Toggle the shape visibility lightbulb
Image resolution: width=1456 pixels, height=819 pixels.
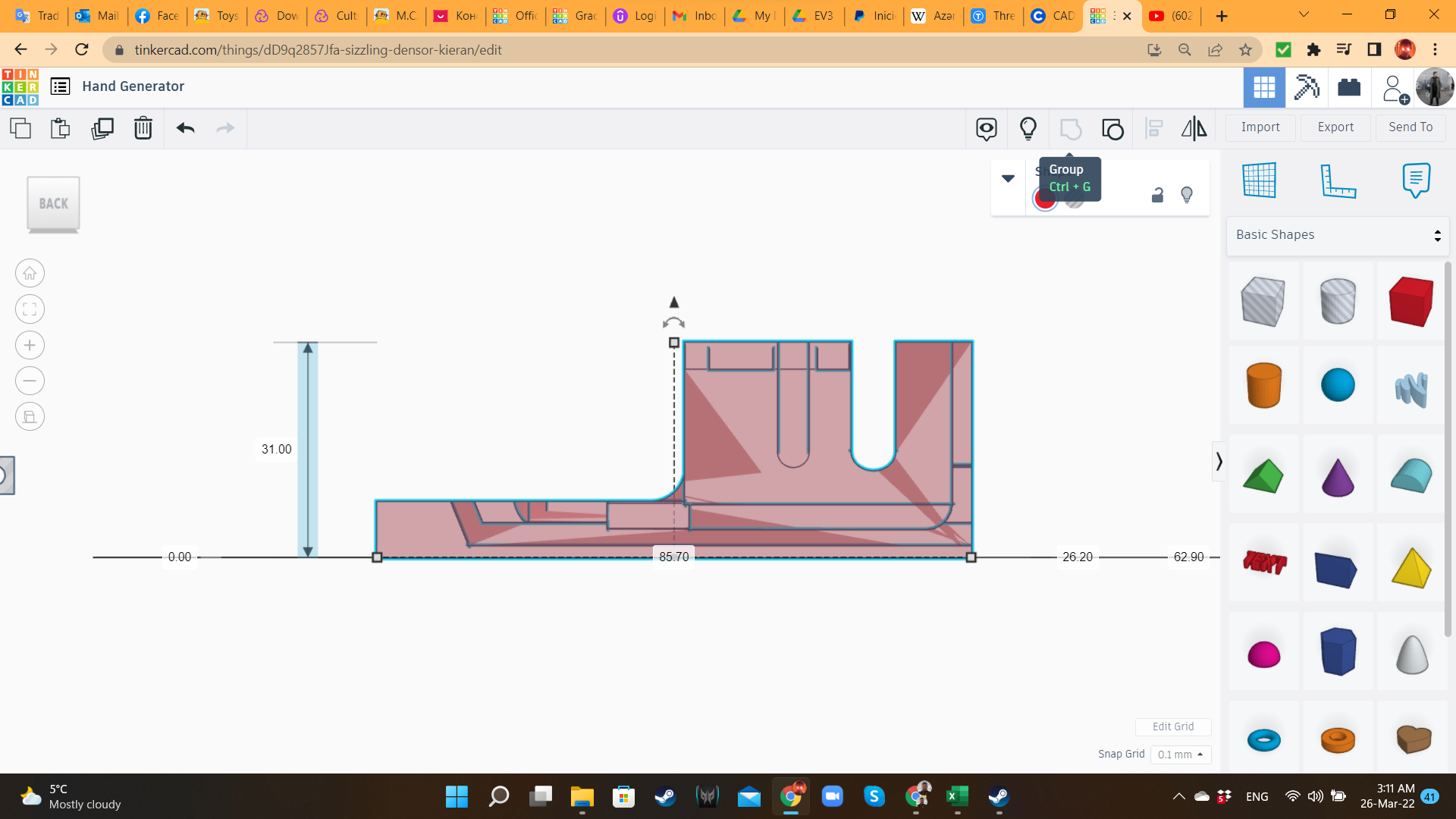(x=1187, y=196)
